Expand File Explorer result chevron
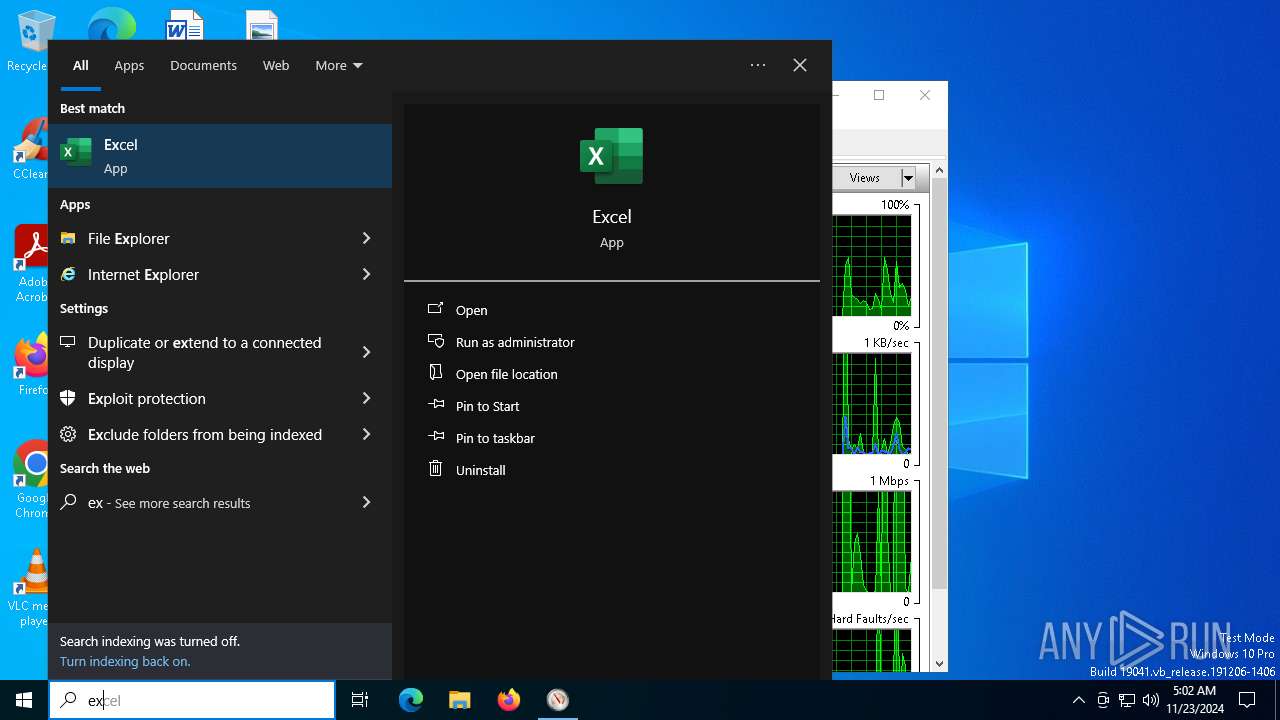 pos(366,238)
